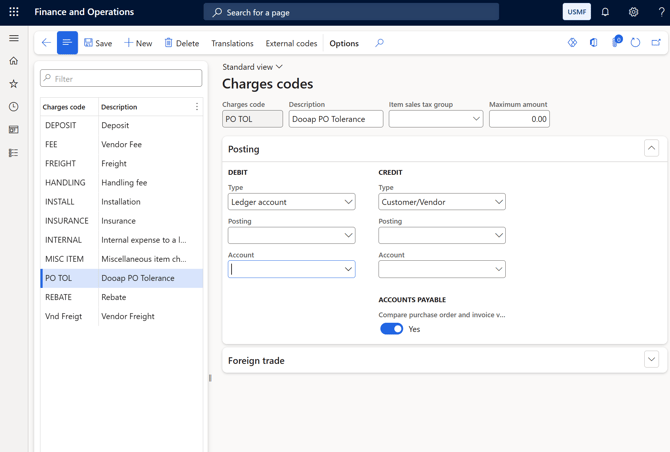Image resolution: width=670 pixels, height=452 pixels.
Task: Click the Delete button
Action: (x=181, y=43)
